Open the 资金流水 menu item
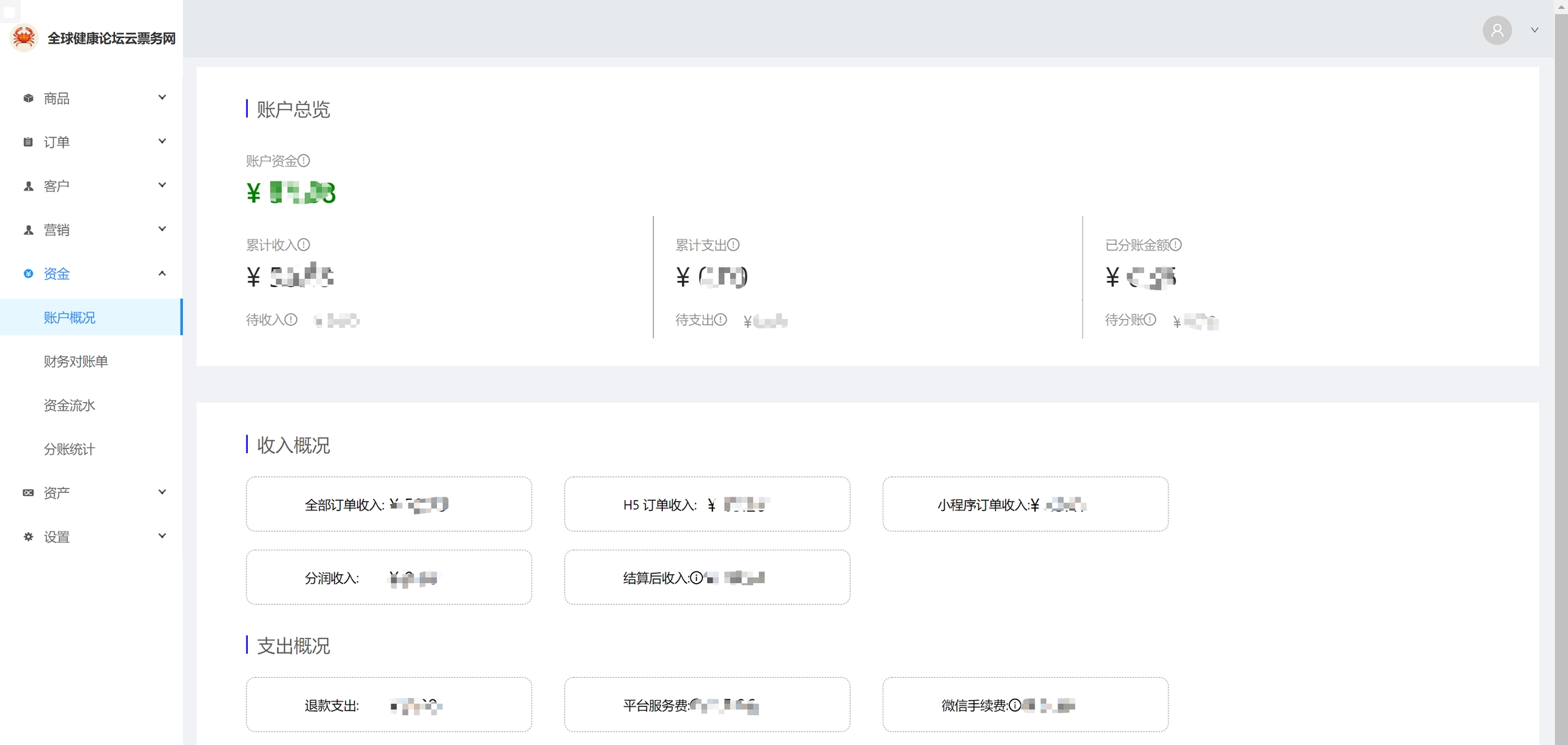This screenshot has width=1568, height=745. tap(69, 405)
